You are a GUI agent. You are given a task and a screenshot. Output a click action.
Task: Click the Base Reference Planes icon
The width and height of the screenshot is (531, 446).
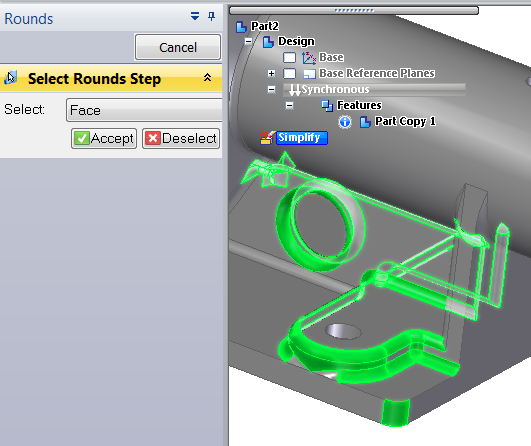pyautogui.click(x=309, y=73)
